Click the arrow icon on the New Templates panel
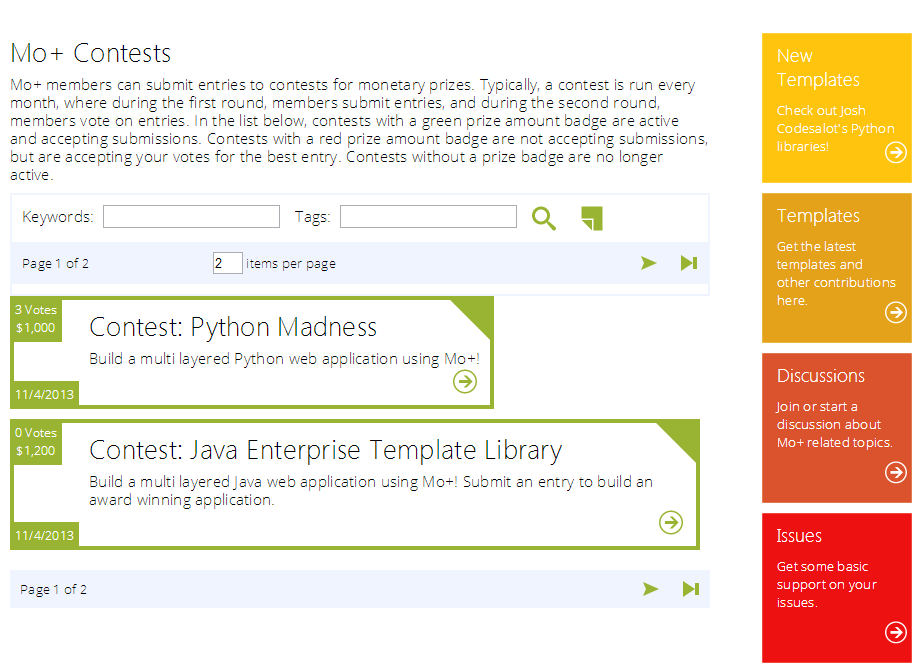The height and width of the screenshot is (670, 918). (895, 153)
